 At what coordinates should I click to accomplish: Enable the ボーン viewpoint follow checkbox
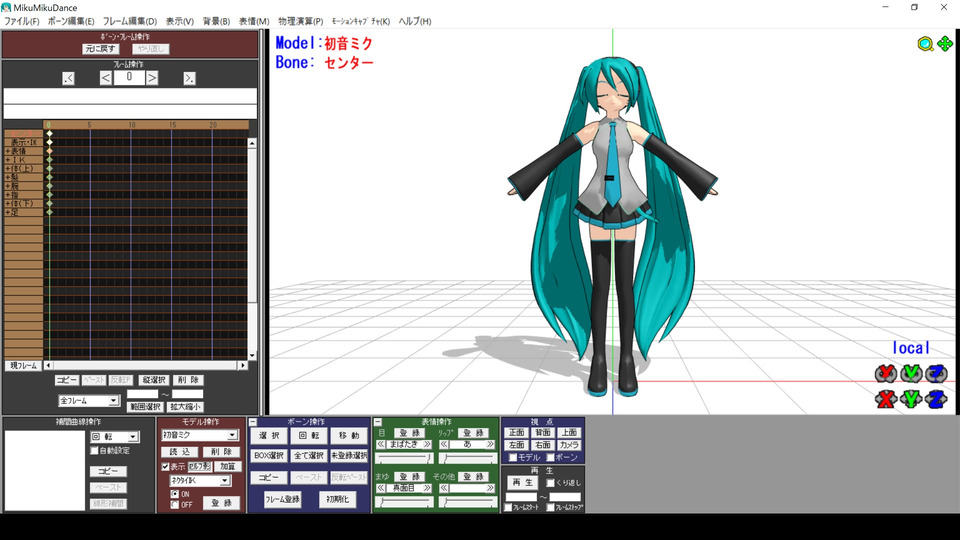(550, 457)
